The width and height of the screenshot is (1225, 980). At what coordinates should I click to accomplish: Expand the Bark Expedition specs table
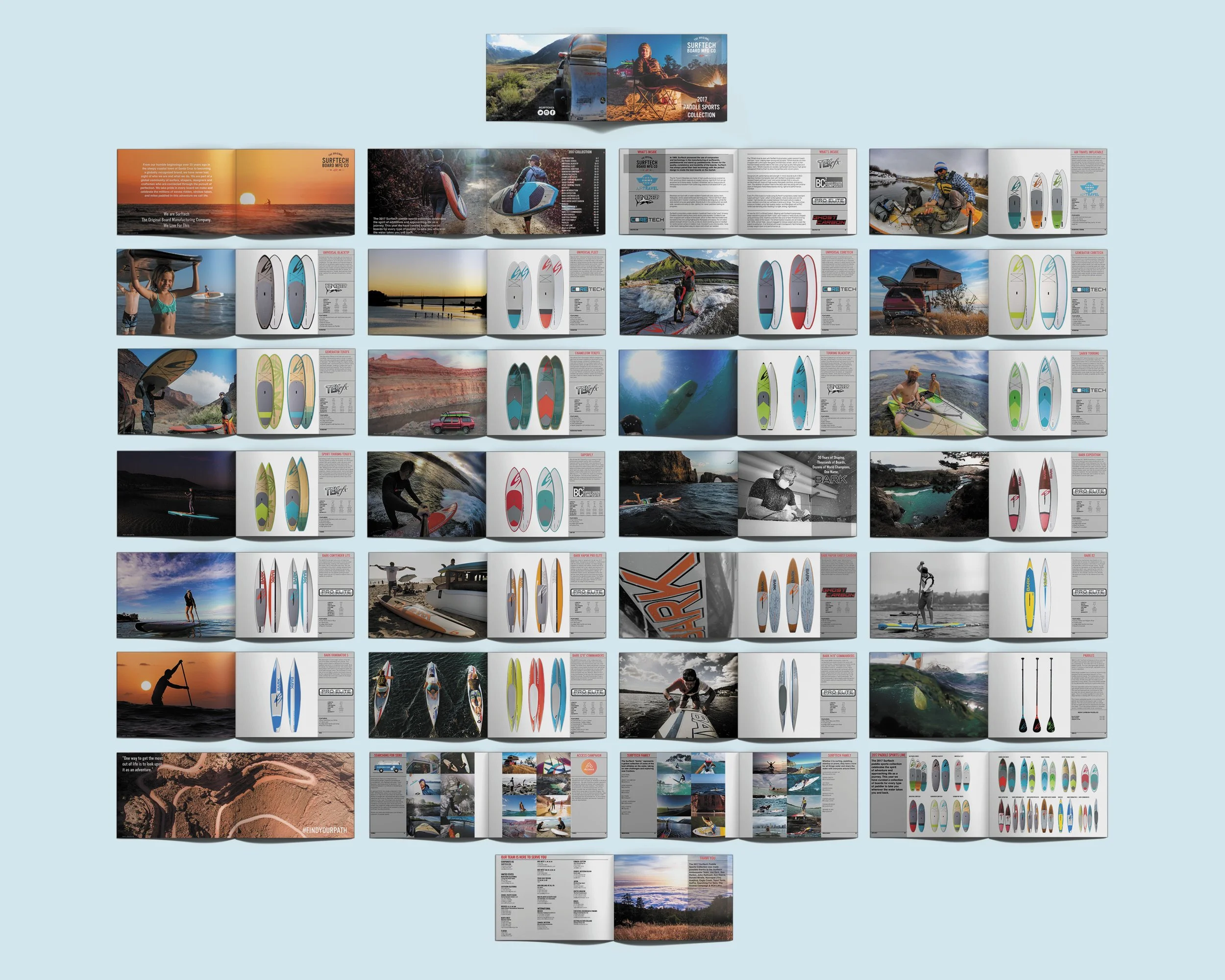(x=1089, y=507)
